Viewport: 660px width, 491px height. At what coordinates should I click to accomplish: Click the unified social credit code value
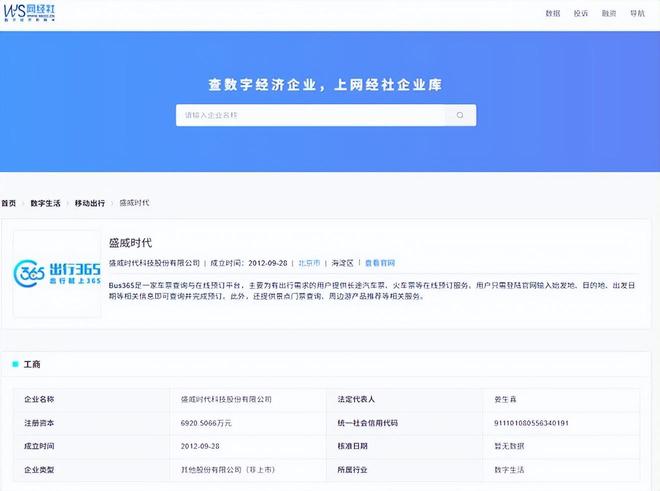pos(532,423)
